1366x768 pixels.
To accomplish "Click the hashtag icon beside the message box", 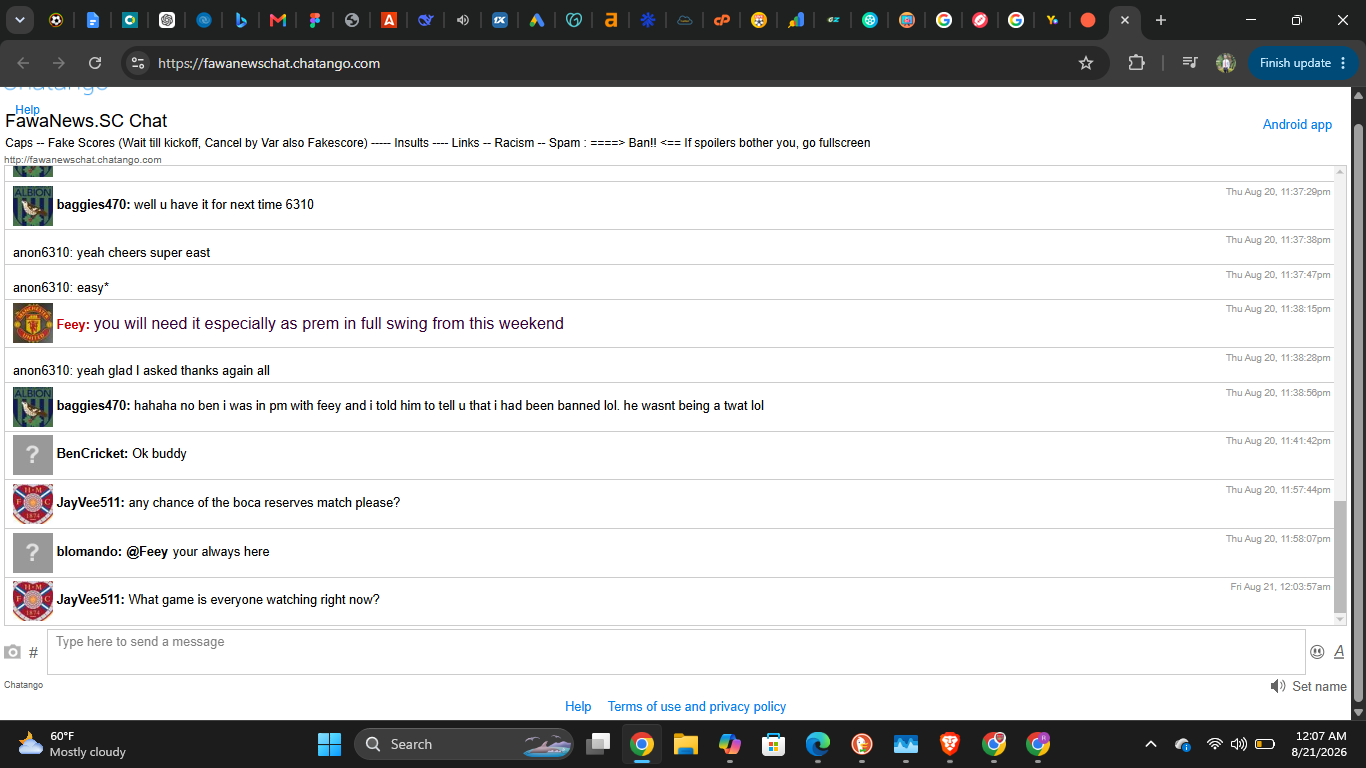I will 33,652.
